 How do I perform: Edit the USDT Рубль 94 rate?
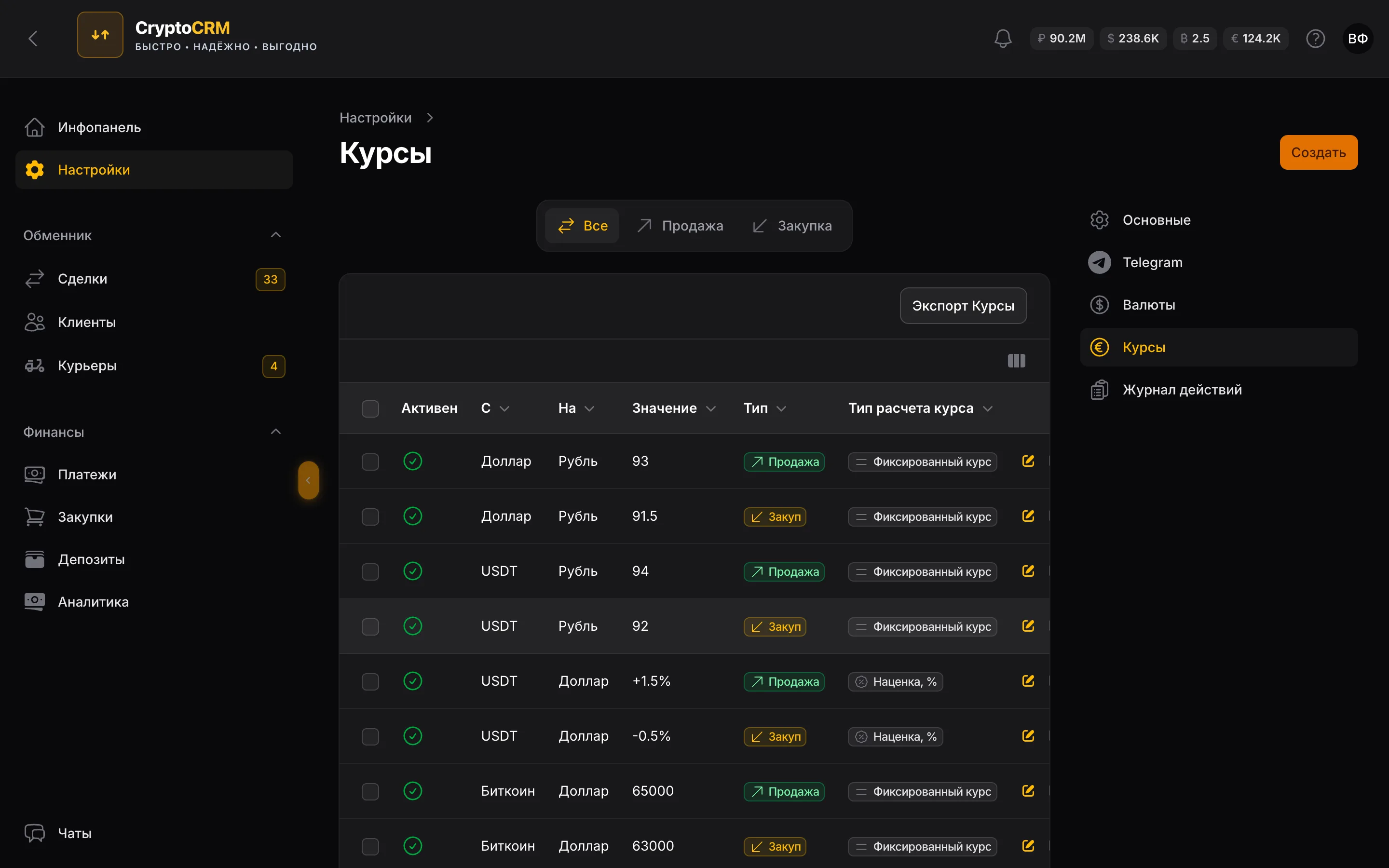point(1028,570)
